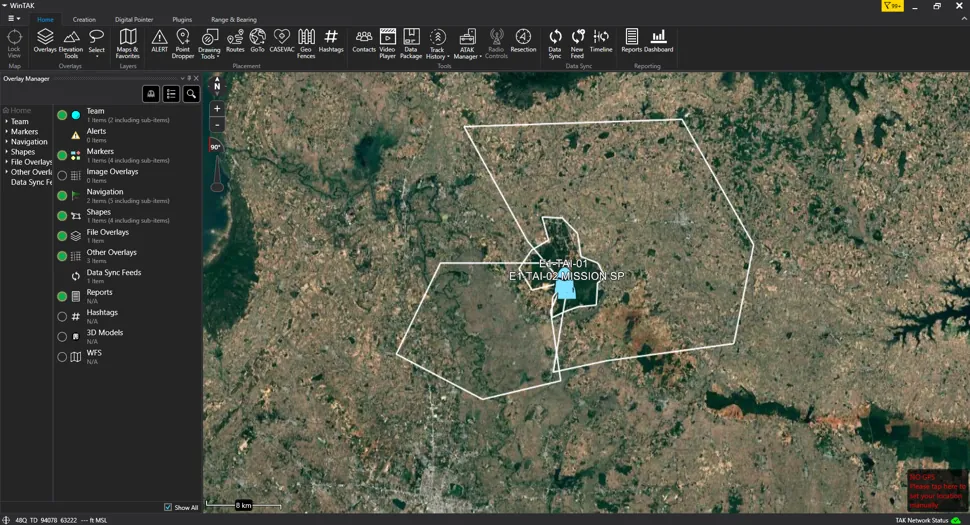Open the Routes tool
The image size is (970, 525).
(235, 41)
